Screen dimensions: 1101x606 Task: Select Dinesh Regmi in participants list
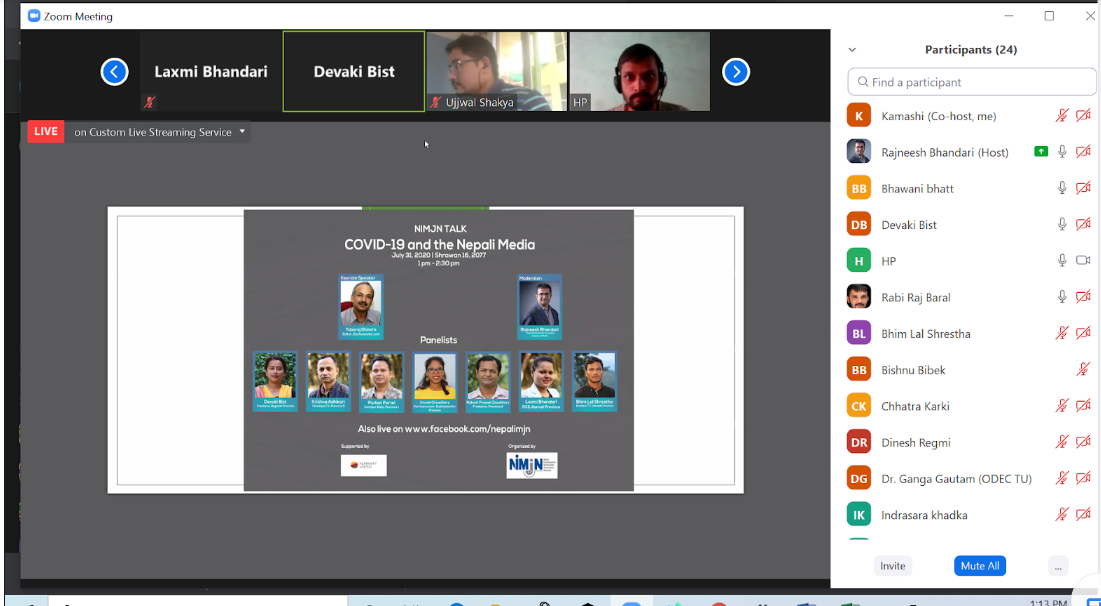[916, 443]
